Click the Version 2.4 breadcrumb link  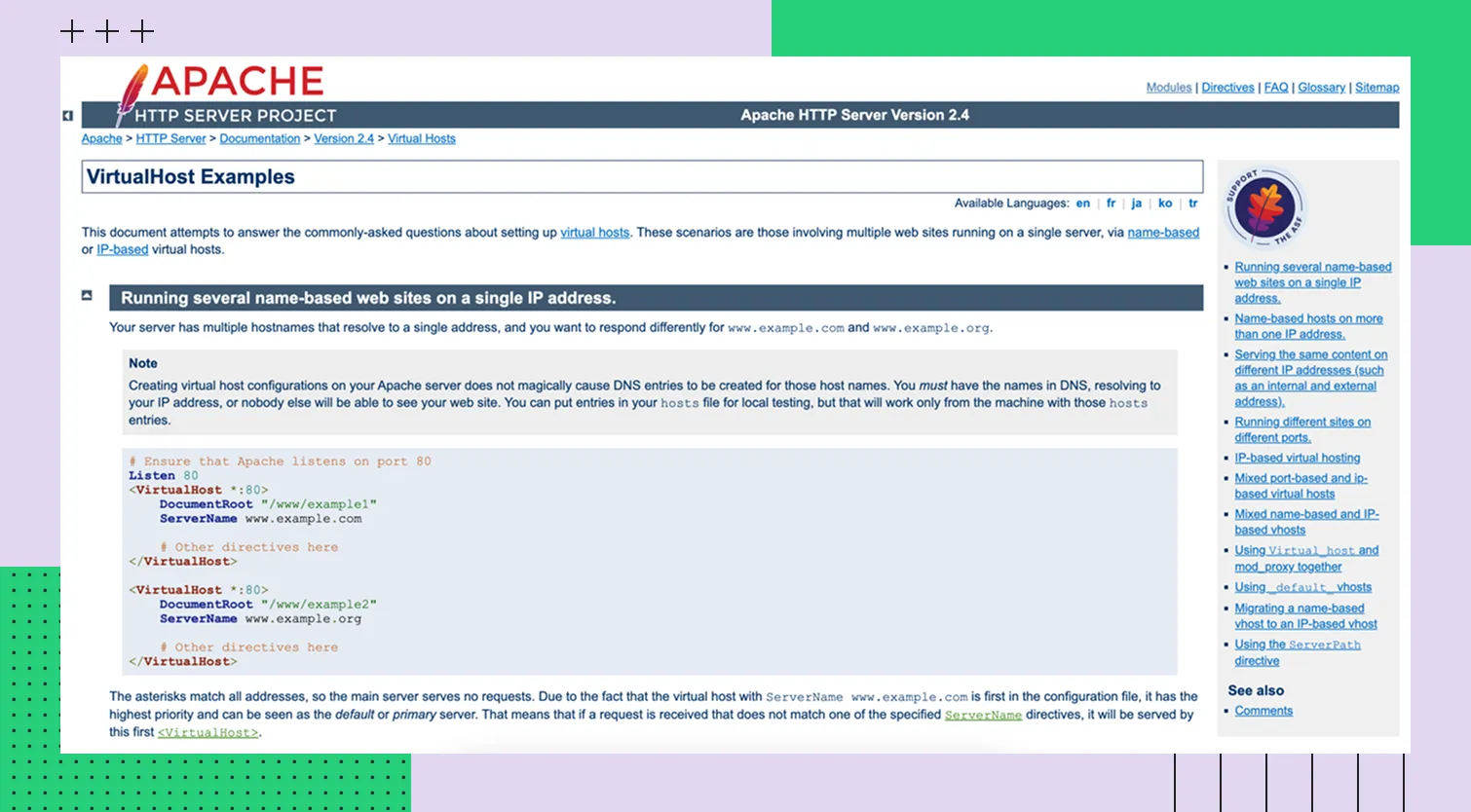tap(343, 139)
